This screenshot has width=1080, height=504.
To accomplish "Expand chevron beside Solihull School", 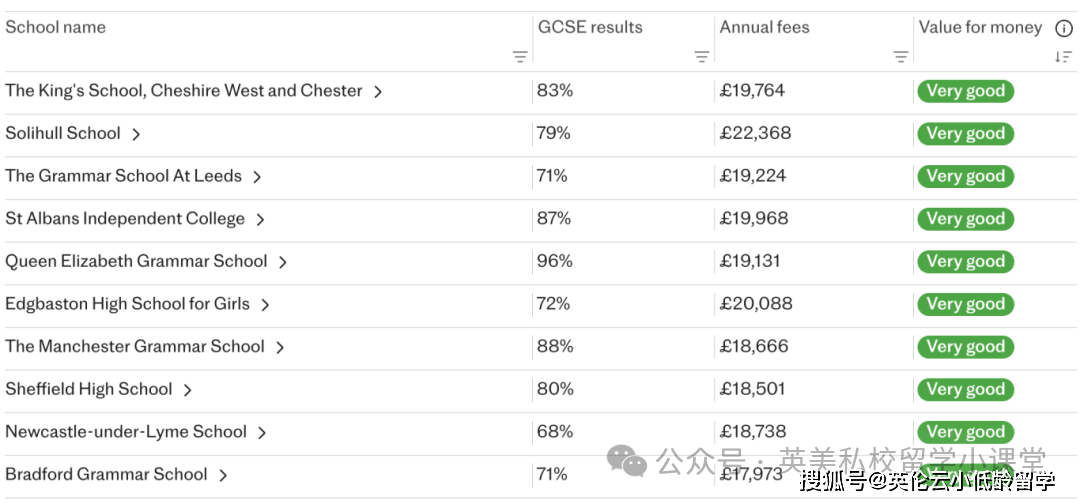I will (x=136, y=134).
